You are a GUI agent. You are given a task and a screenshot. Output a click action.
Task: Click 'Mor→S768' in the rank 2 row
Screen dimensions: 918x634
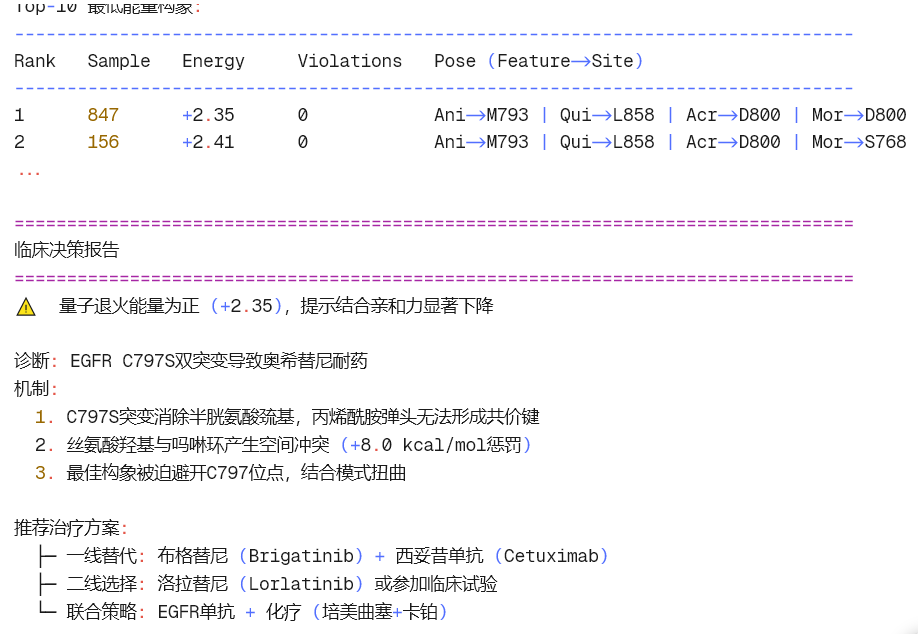(x=859, y=142)
